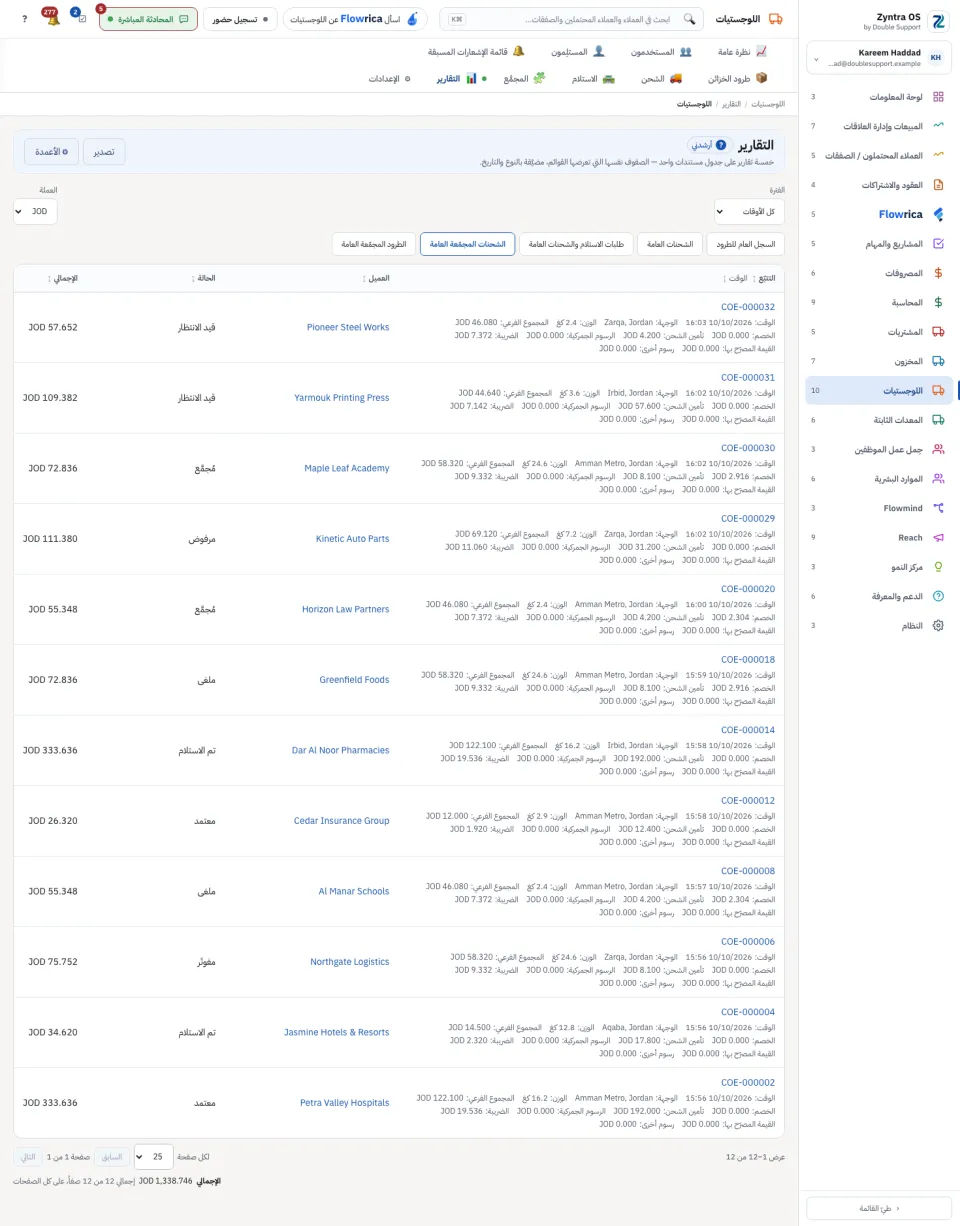Screen dimensions: 960x1226
Task: Sort by the total 'الإجمالي' column
Action: coord(62,278)
